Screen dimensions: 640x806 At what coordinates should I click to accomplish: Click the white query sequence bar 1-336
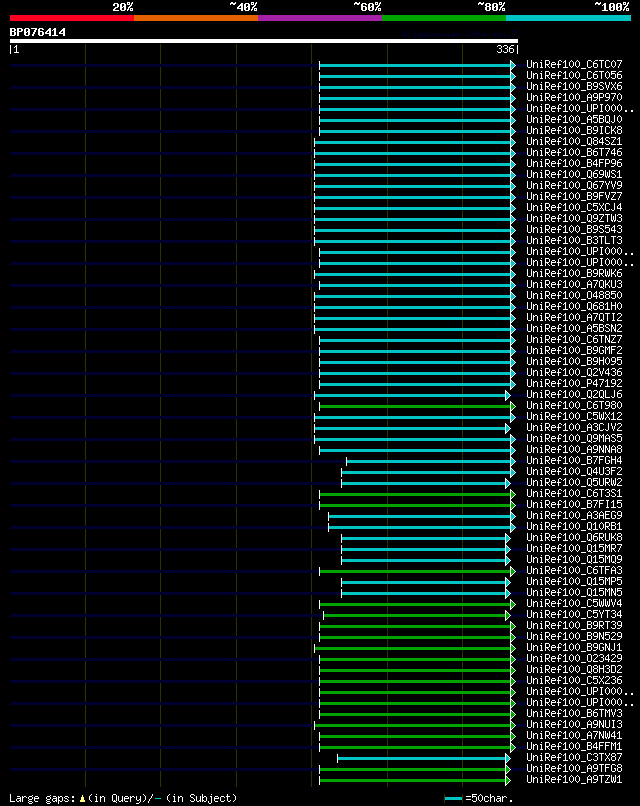tap(264, 41)
